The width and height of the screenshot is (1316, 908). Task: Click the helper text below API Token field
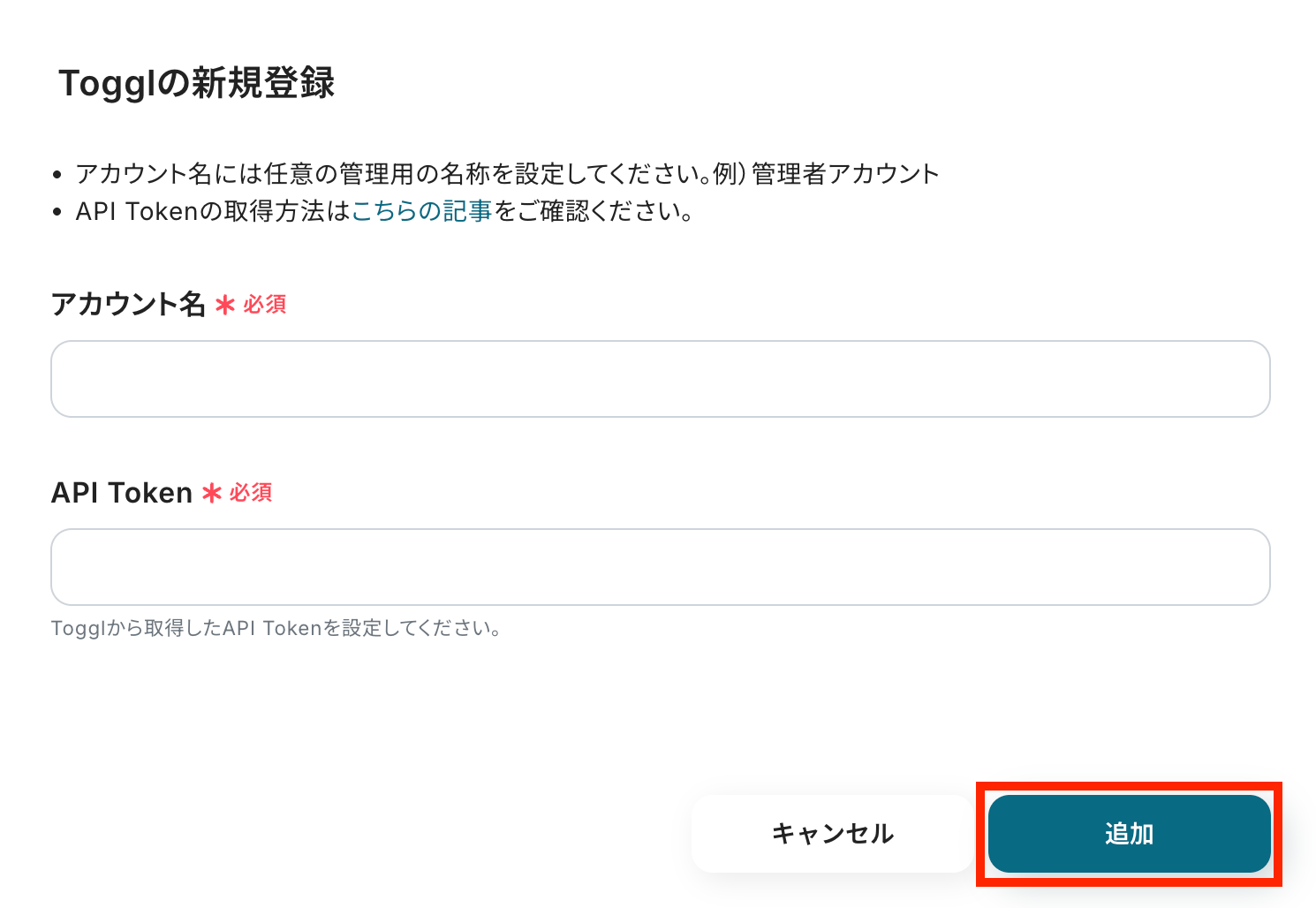coord(276,629)
